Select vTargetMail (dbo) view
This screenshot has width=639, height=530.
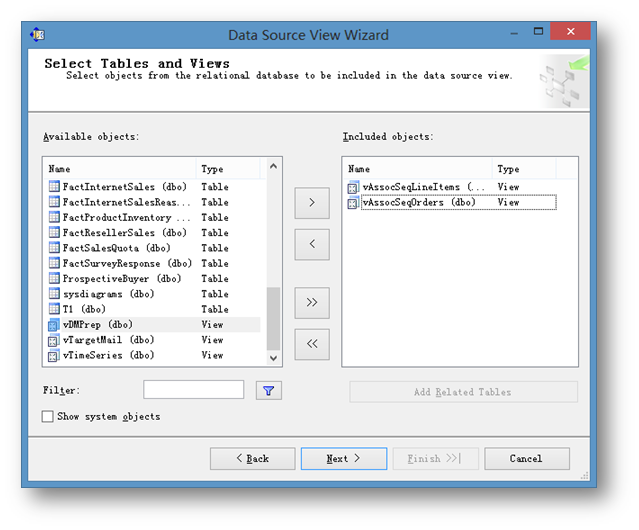pos(154,339)
